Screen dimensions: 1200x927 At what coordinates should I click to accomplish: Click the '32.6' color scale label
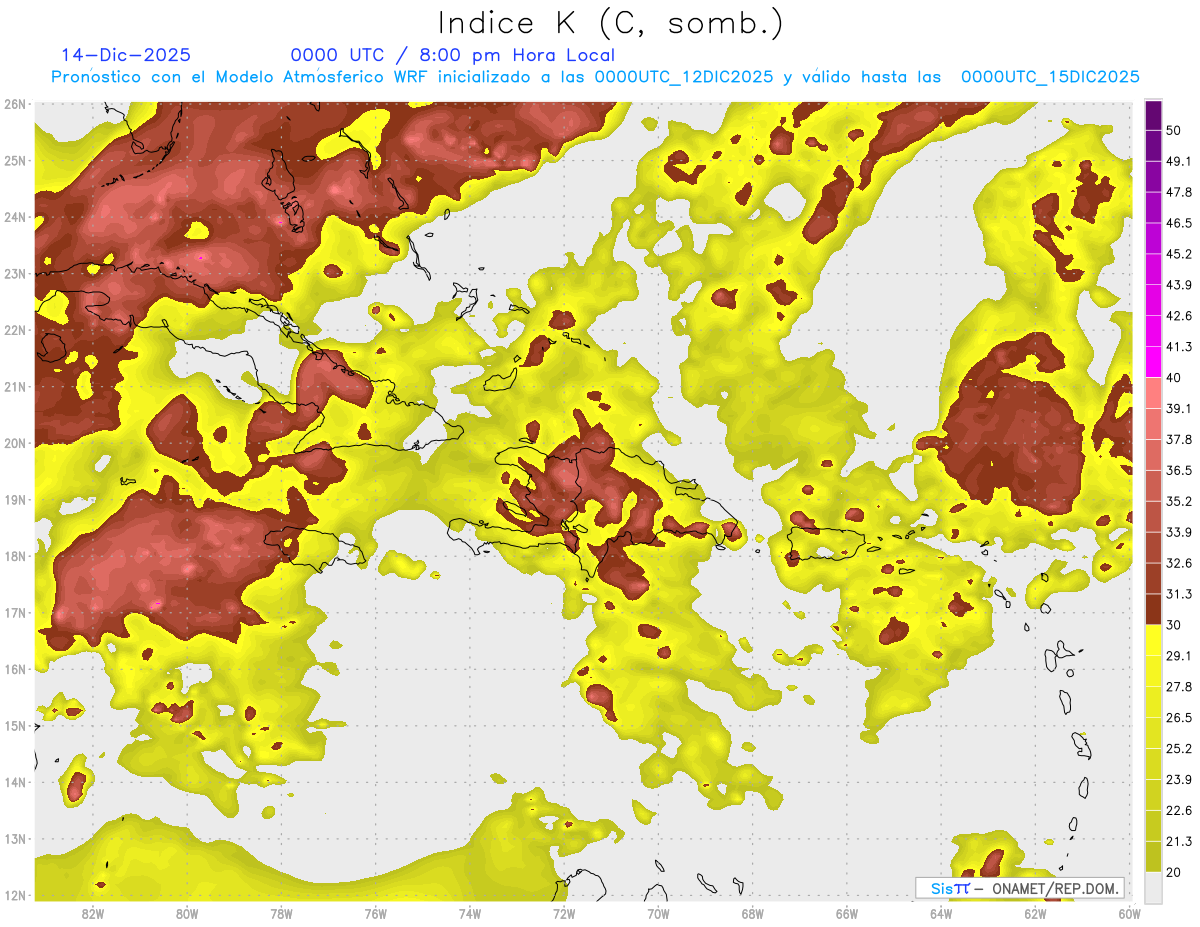pos(1179,563)
